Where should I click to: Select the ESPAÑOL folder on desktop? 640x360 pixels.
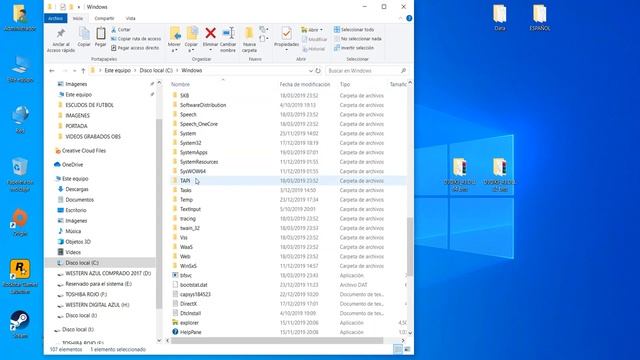(540, 18)
